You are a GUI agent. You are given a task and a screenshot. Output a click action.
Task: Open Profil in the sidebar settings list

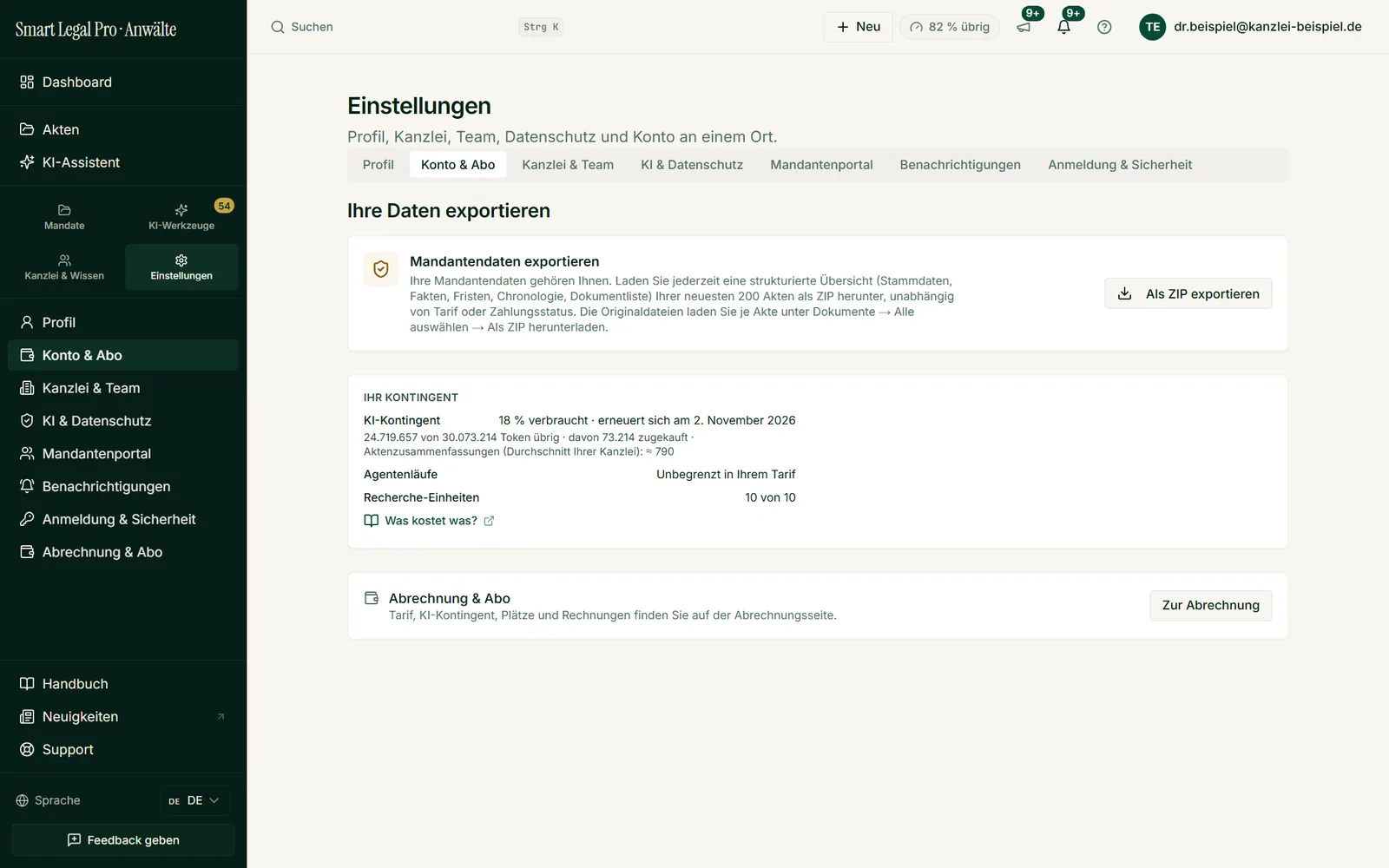123,322
